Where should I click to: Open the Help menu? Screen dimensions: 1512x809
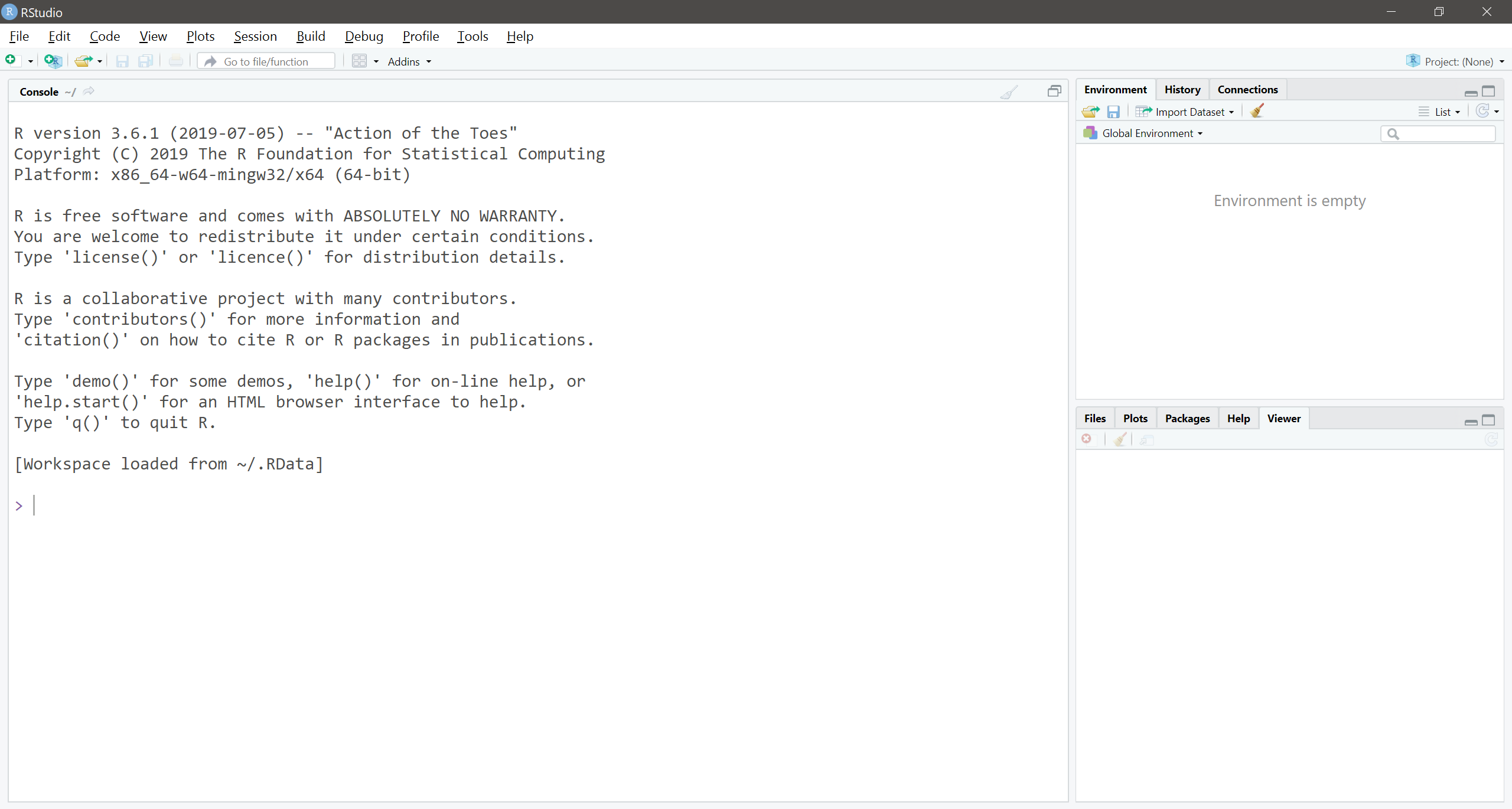(520, 36)
